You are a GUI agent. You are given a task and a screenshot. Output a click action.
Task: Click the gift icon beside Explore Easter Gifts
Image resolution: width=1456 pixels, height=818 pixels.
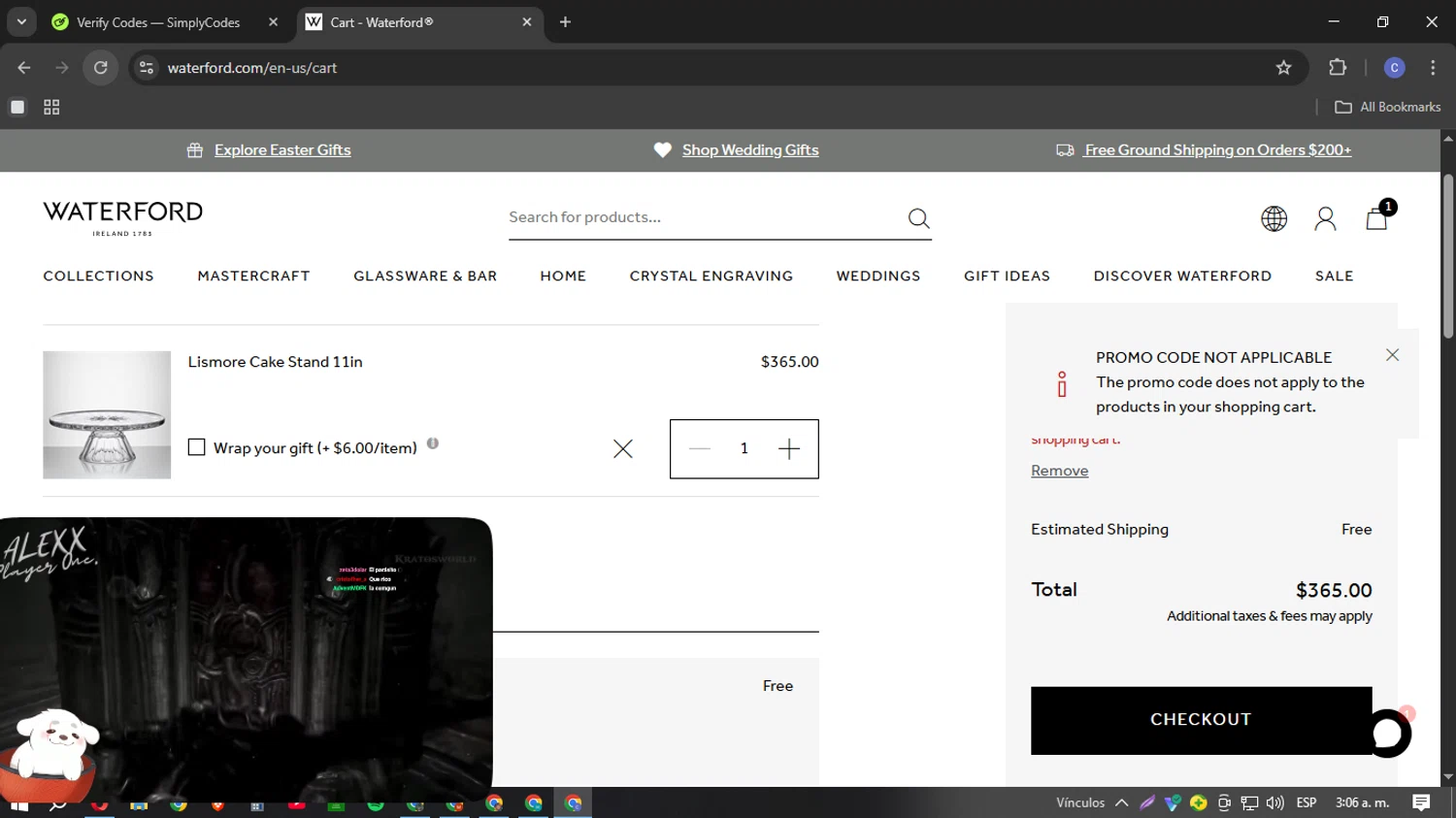195,149
